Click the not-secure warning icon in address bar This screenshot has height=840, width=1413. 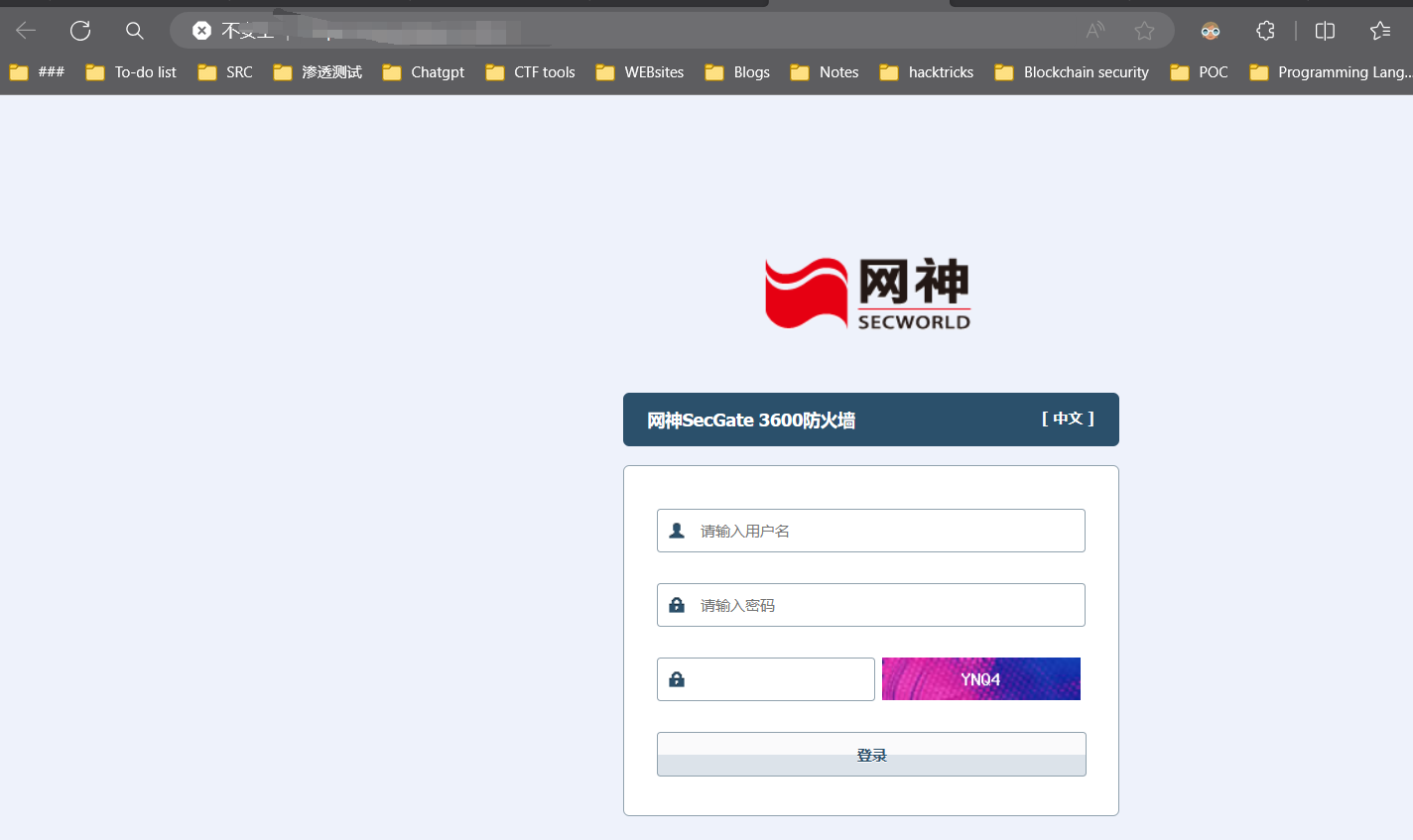[x=201, y=31]
